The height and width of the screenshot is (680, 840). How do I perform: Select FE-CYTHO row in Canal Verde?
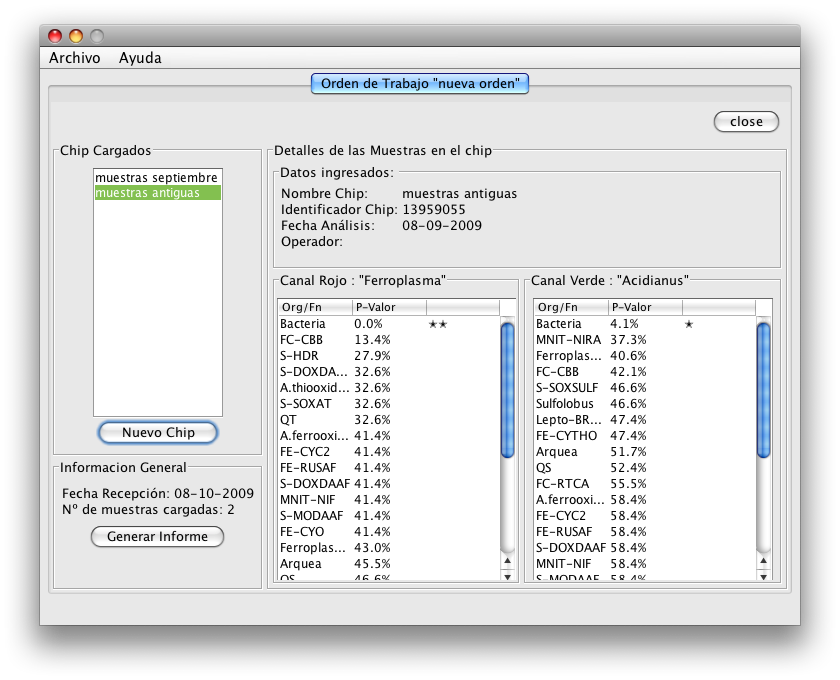(645, 436)
